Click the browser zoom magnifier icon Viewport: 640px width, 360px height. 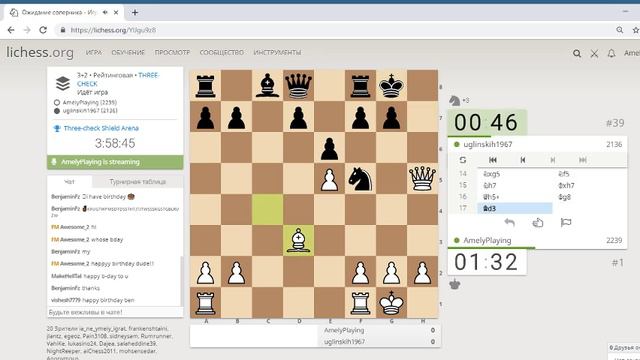tap(620, 30)
